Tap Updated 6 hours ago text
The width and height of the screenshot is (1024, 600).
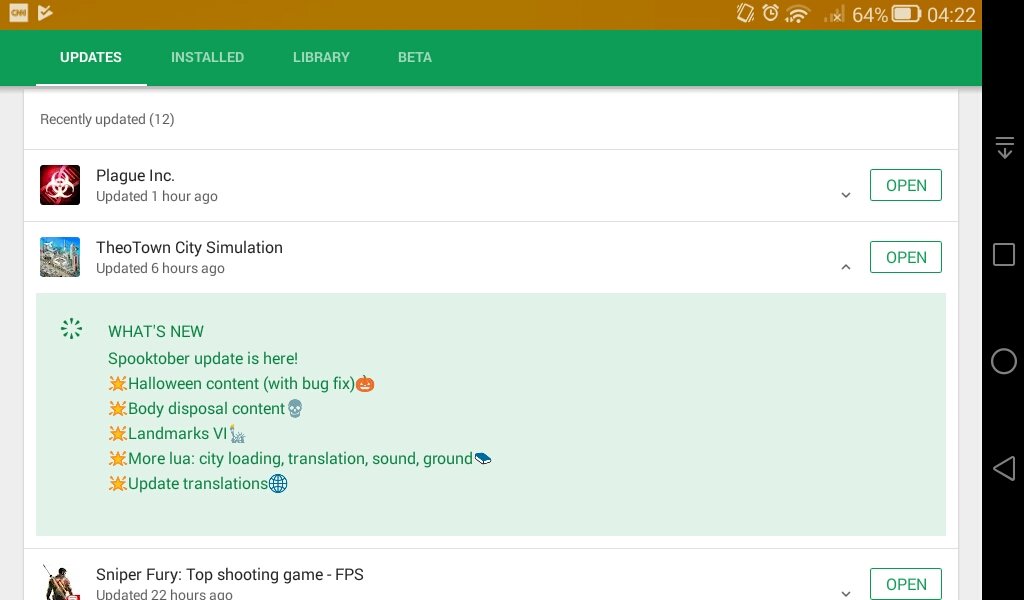pos(160,268)
